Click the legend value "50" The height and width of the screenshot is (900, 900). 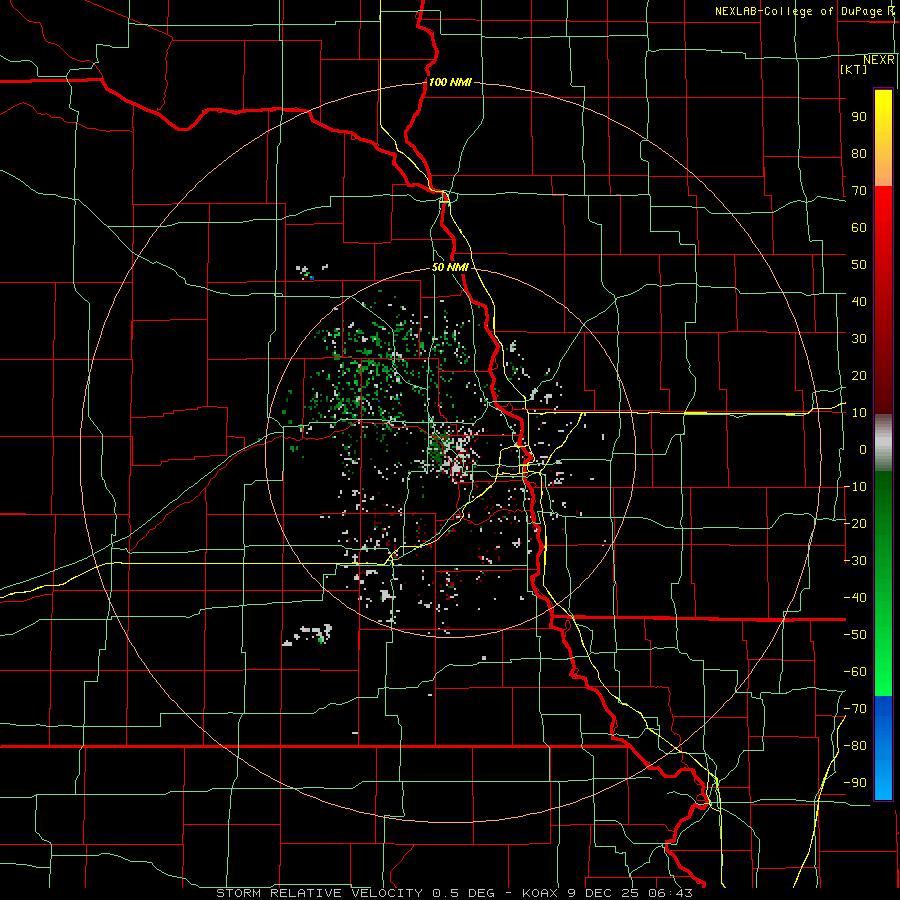point(859,265)
